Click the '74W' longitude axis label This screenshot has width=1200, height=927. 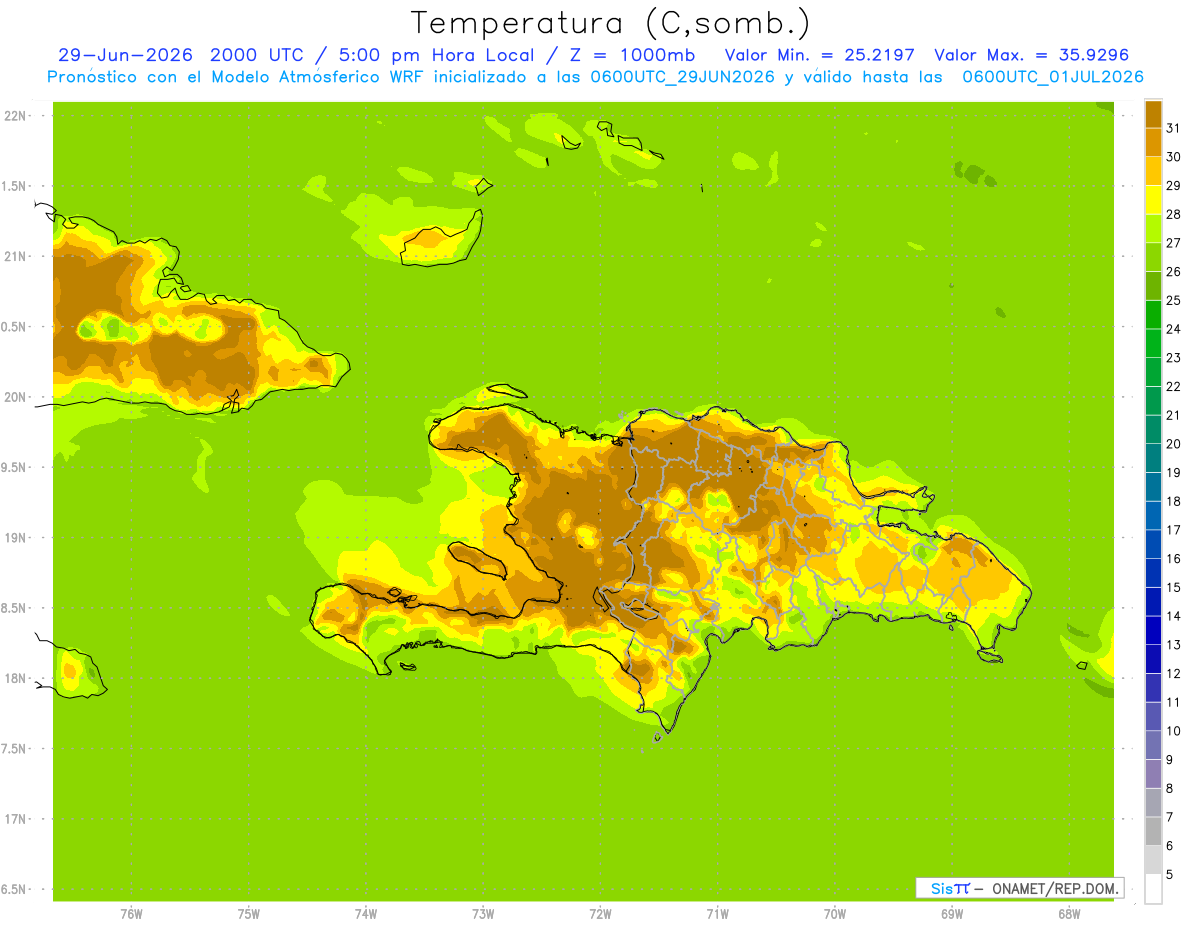click(x=365, y=913)
